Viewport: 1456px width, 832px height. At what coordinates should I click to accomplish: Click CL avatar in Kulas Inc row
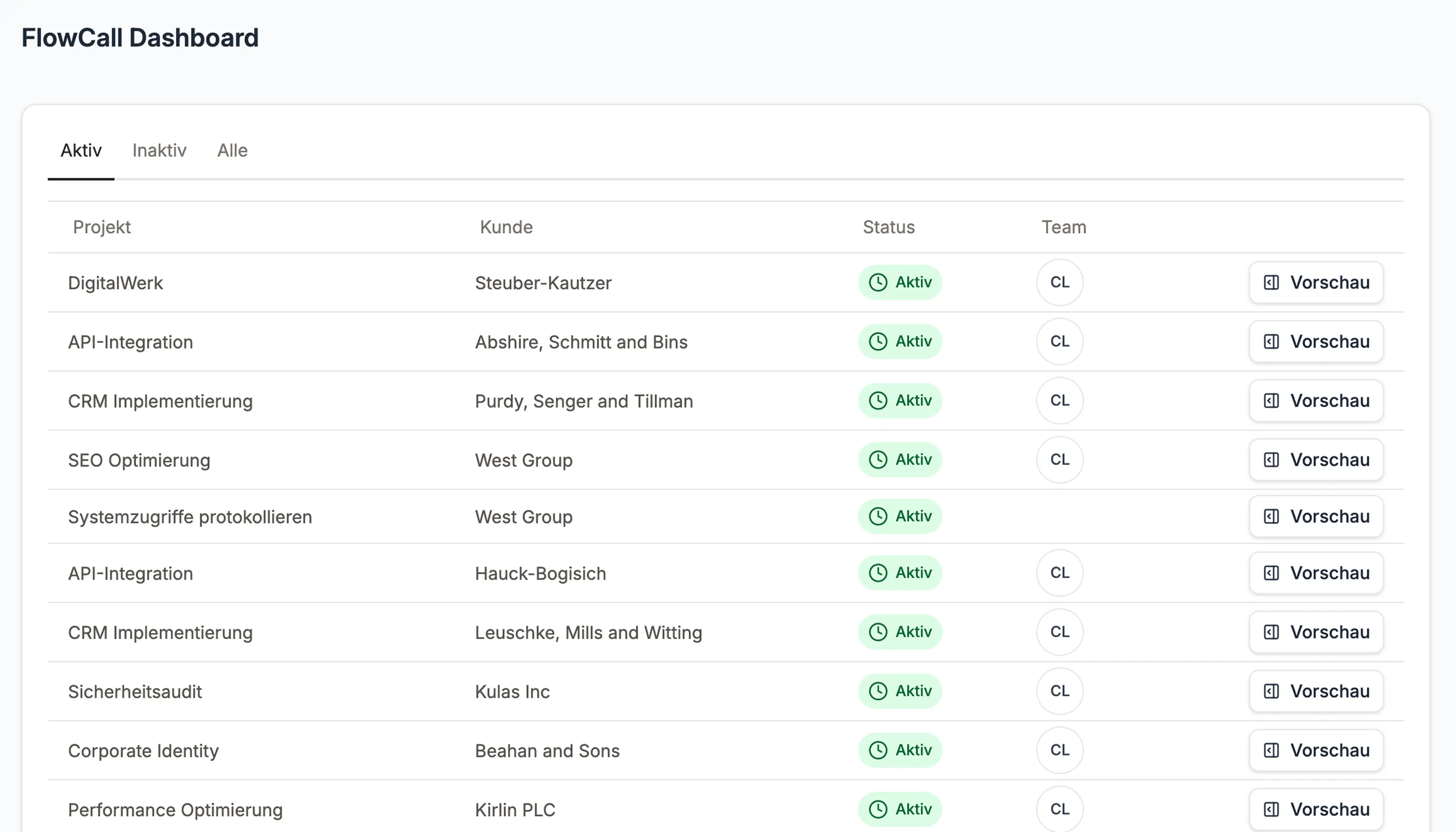(x=1059, y=691)
